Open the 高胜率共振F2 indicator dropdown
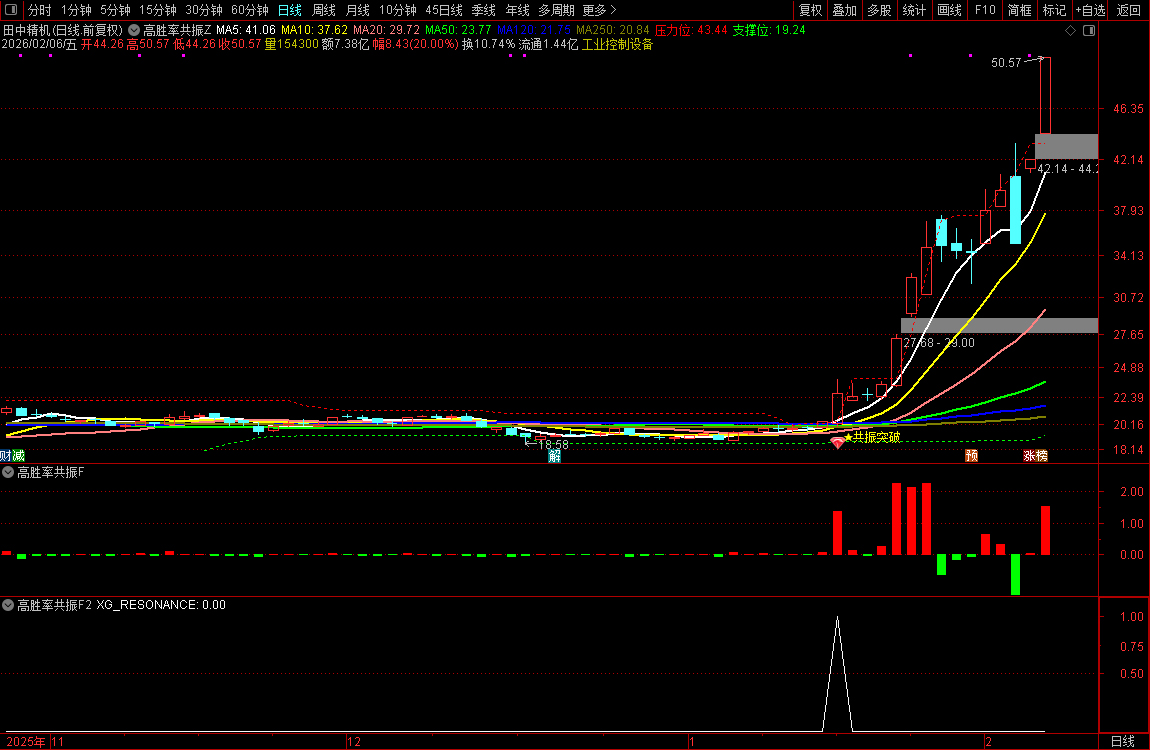 (x=8, y=605)
